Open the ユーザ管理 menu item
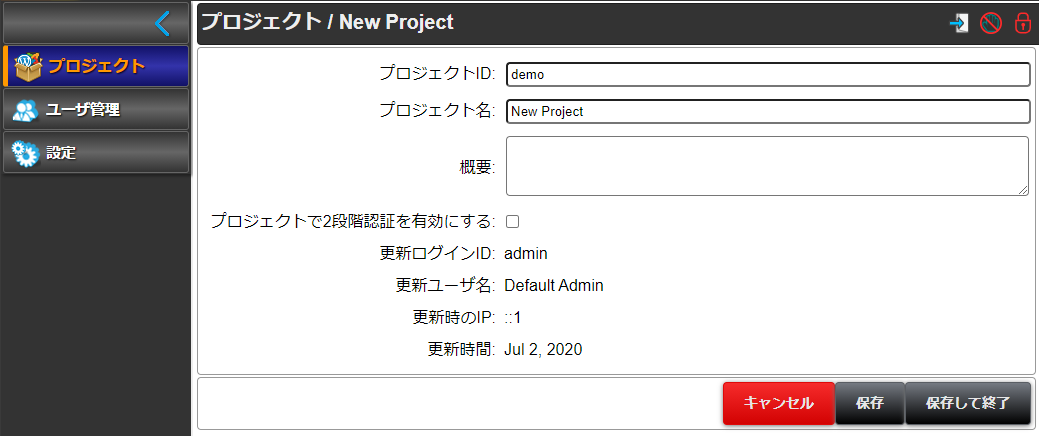 pyautogui.click(x=95, y=109)
